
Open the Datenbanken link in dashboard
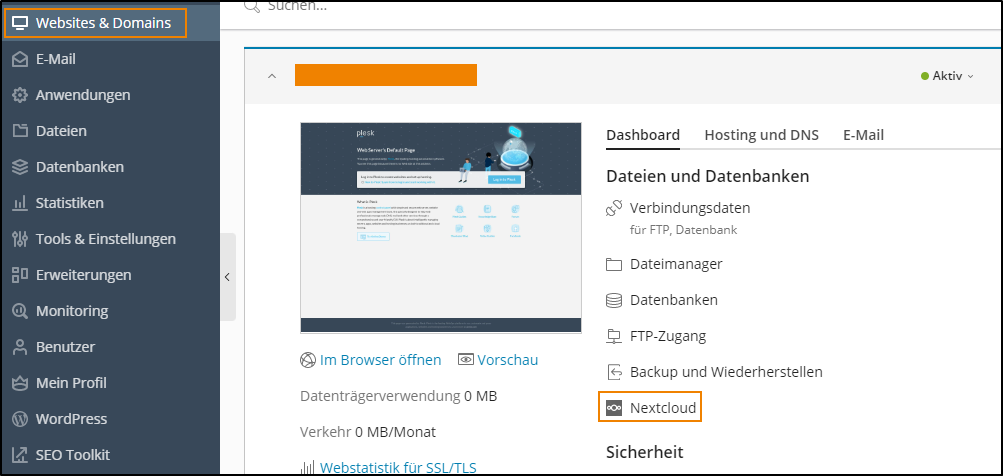click(674, 300)
